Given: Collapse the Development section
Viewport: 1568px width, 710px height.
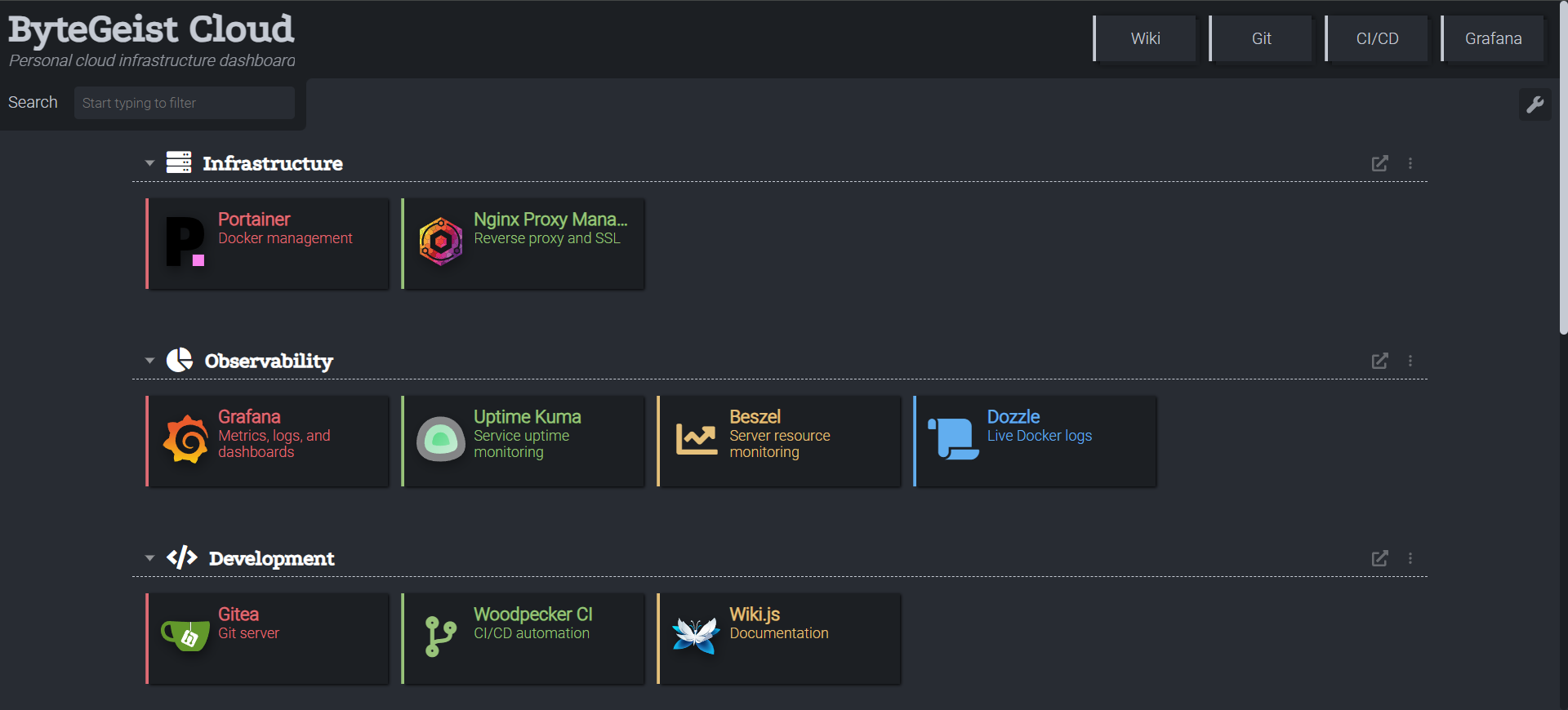Looking at the screenshot, I should (149, 558).
